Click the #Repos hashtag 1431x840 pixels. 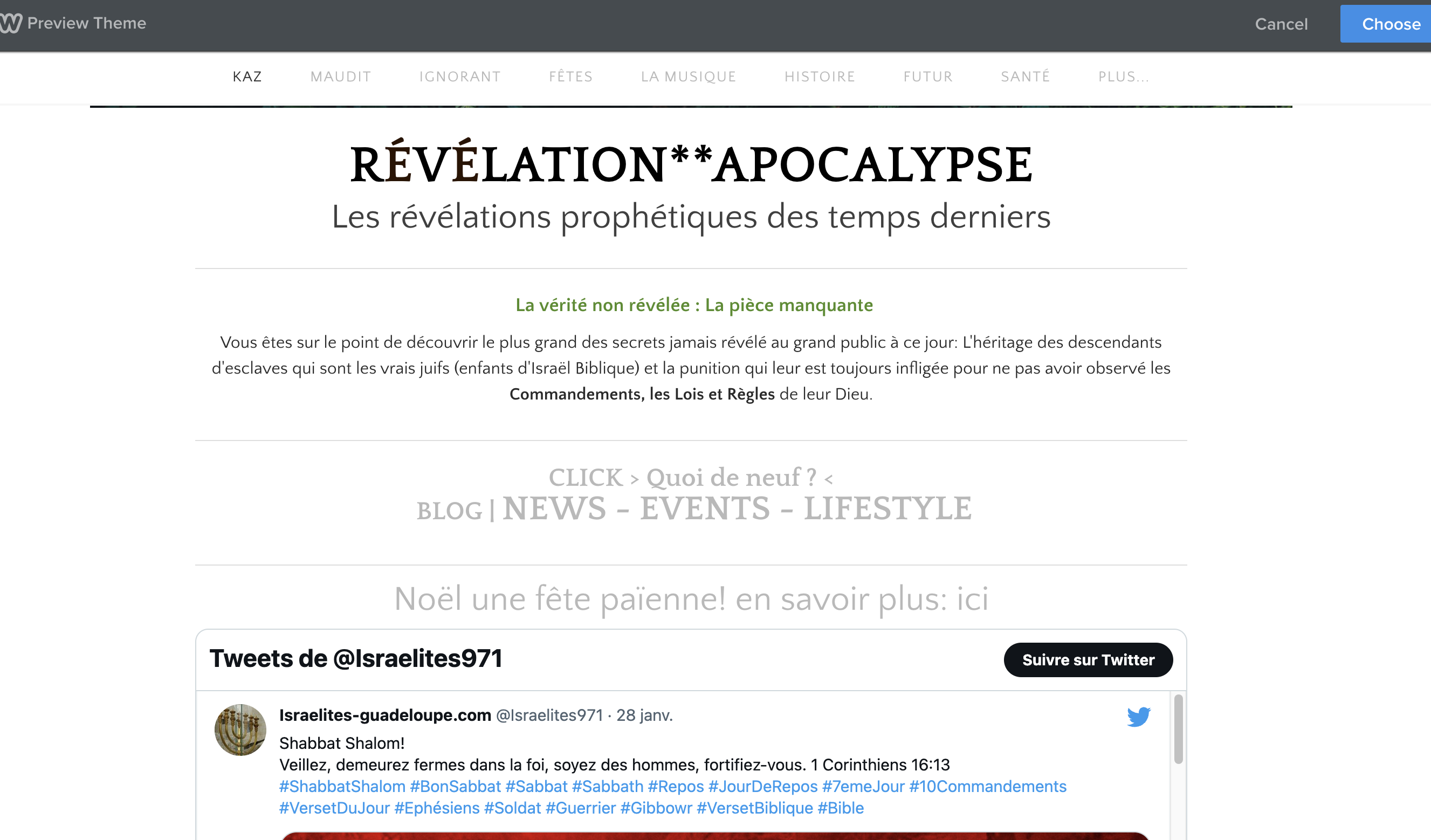[x=676, y=787]
